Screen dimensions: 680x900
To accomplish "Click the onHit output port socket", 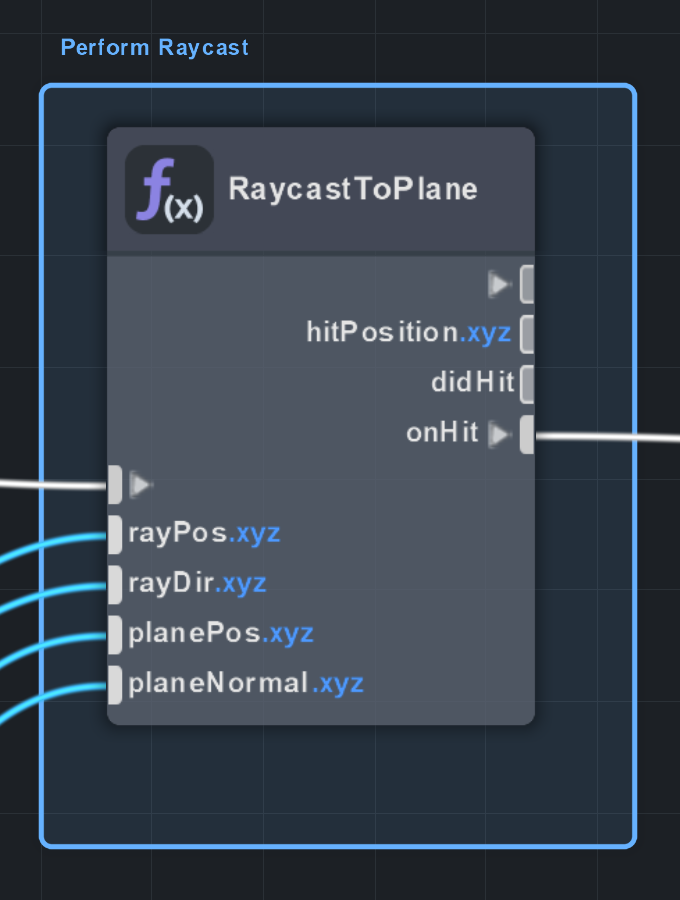I will coord(527,435).
